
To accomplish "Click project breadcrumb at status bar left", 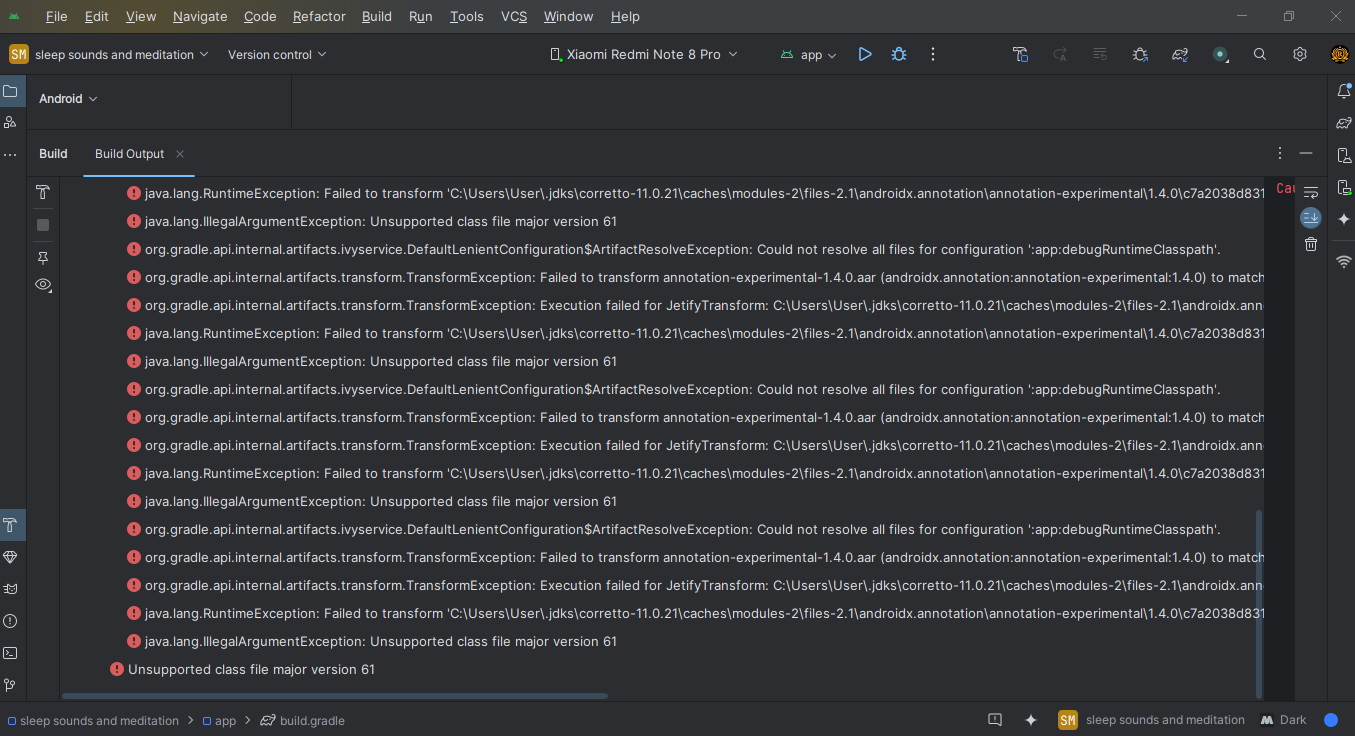I will [x=94, y=720].
